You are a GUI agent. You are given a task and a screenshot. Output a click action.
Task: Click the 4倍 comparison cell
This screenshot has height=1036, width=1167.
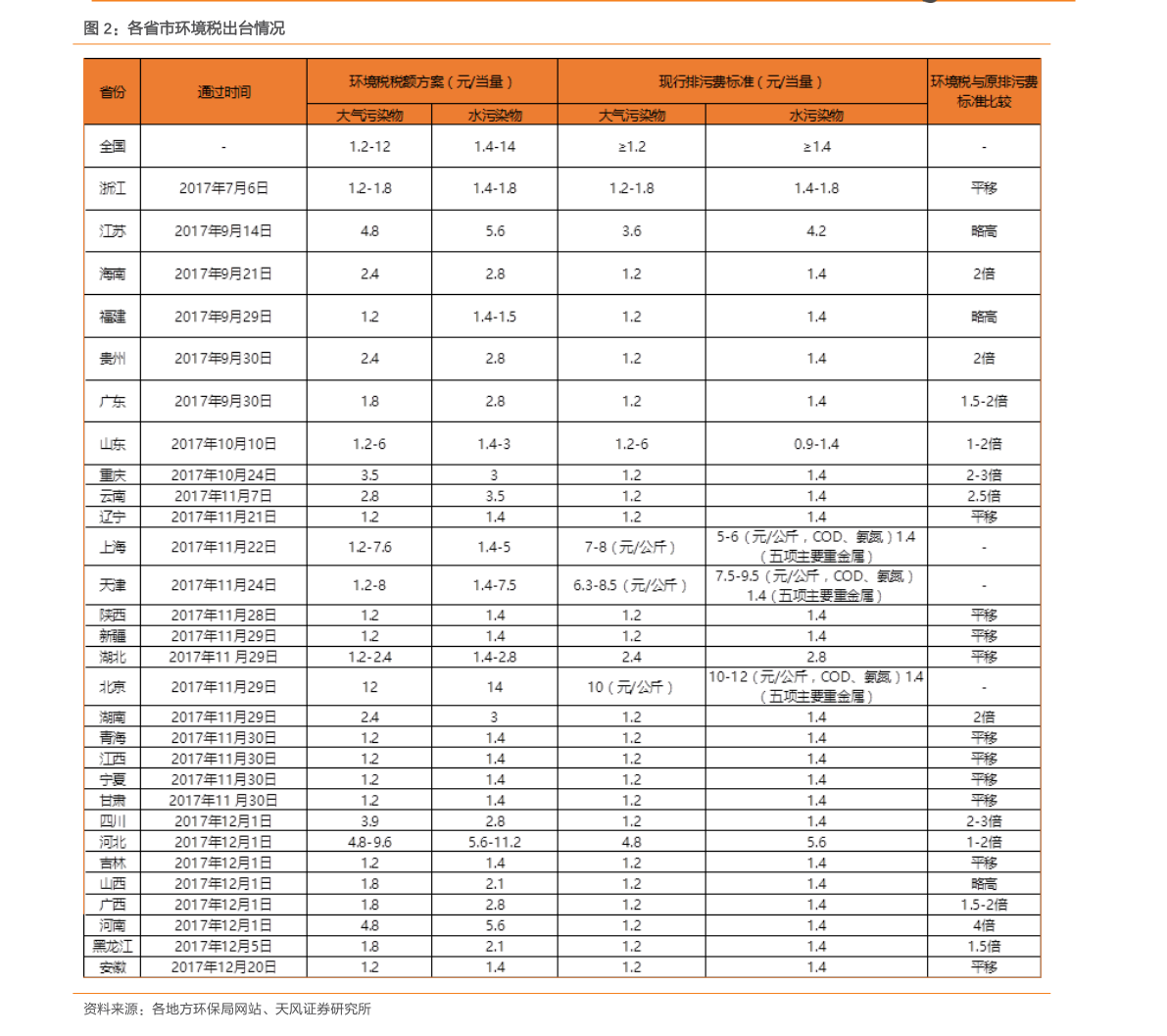[x=984, y=925]
